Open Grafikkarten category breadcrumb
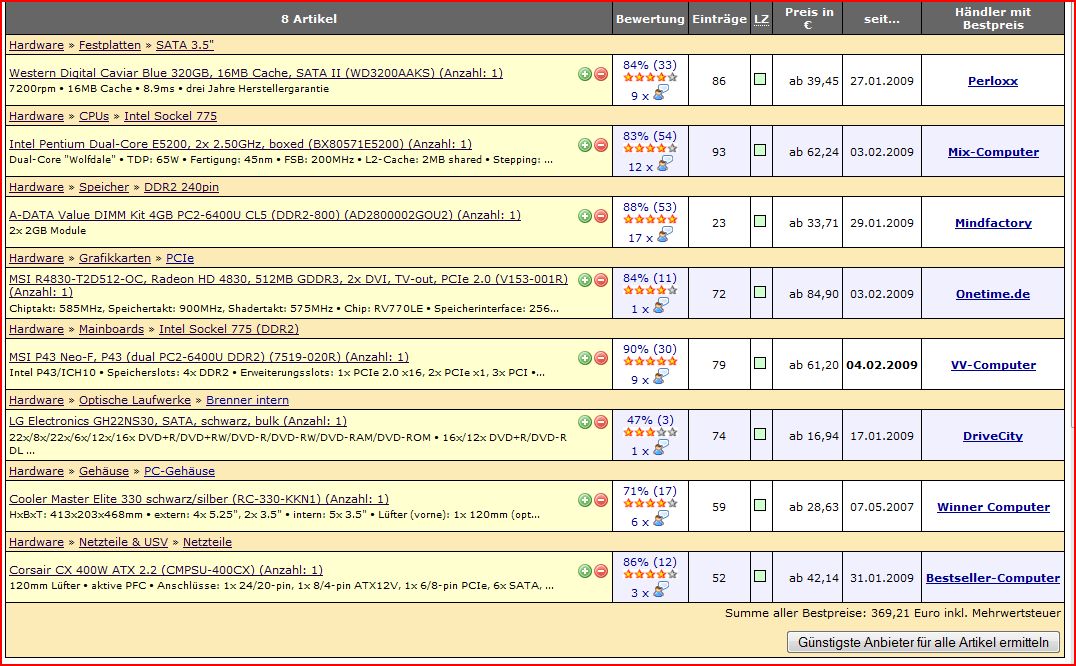Viewport: 1076px width, 666px height. pos(115,258)
